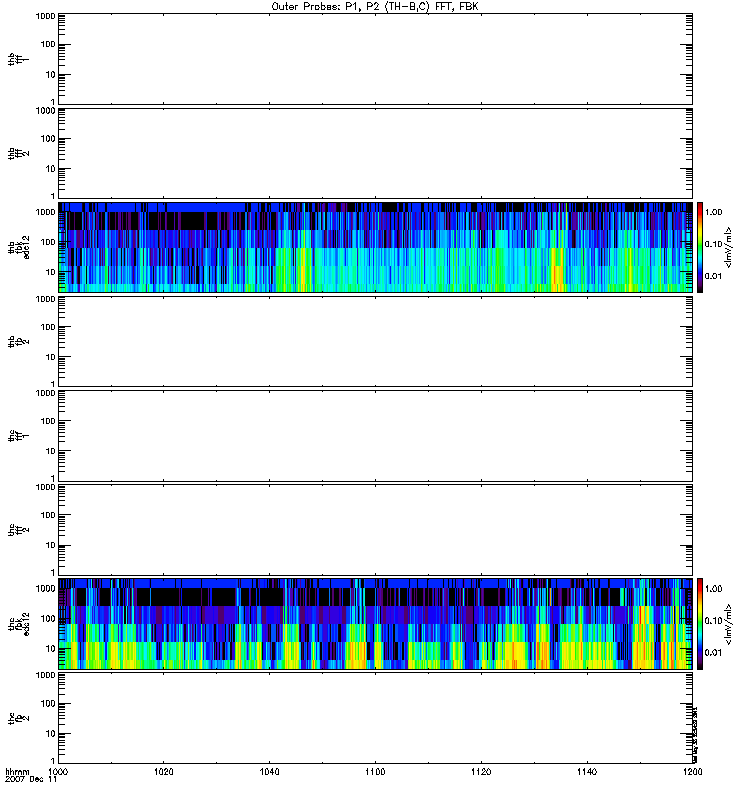
Task: Click the thb spectrogram's 'edc12' y-axis label
Action: click(25, 247)
